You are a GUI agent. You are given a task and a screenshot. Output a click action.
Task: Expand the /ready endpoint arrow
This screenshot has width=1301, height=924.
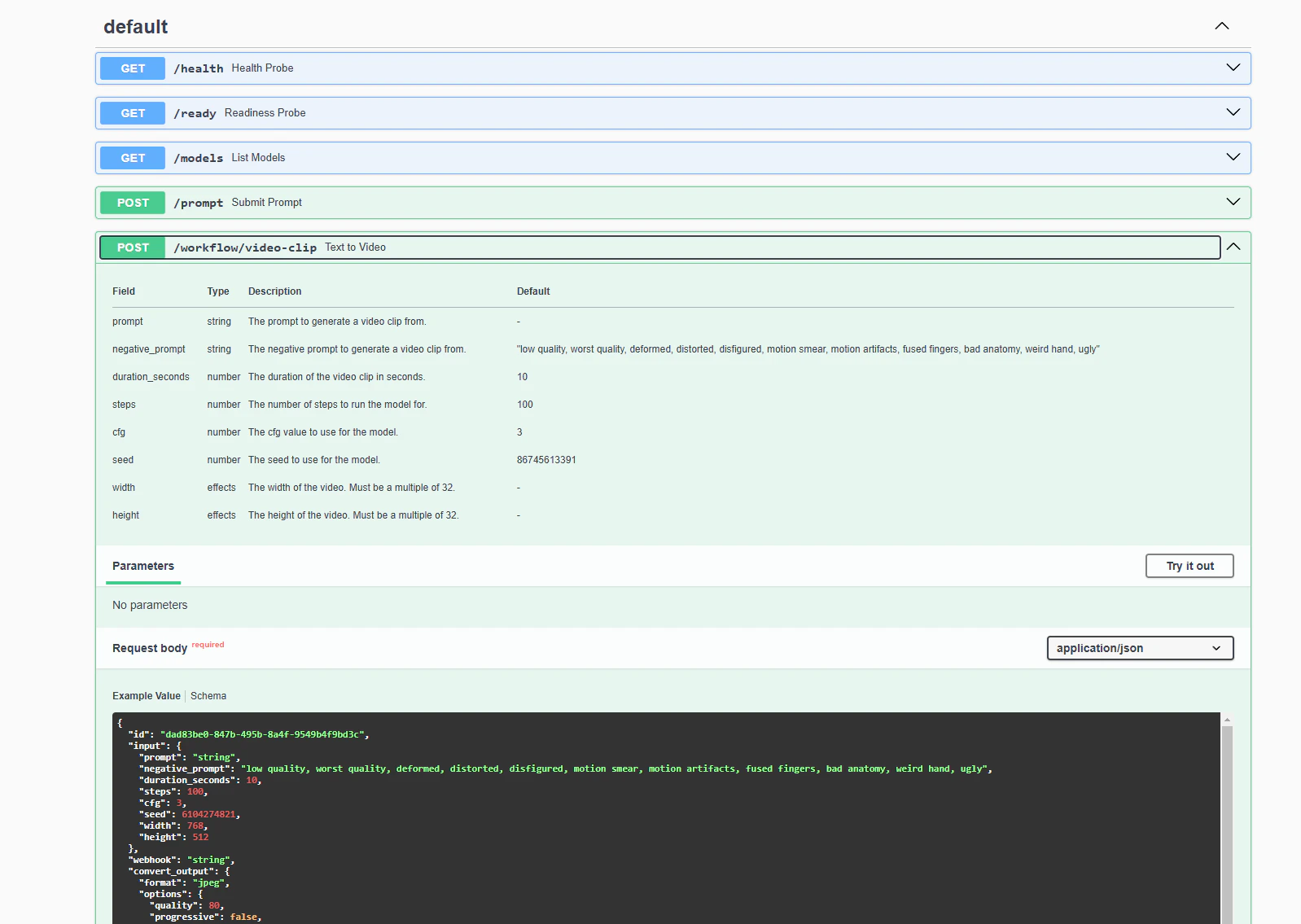click(x=1233, y=112)
